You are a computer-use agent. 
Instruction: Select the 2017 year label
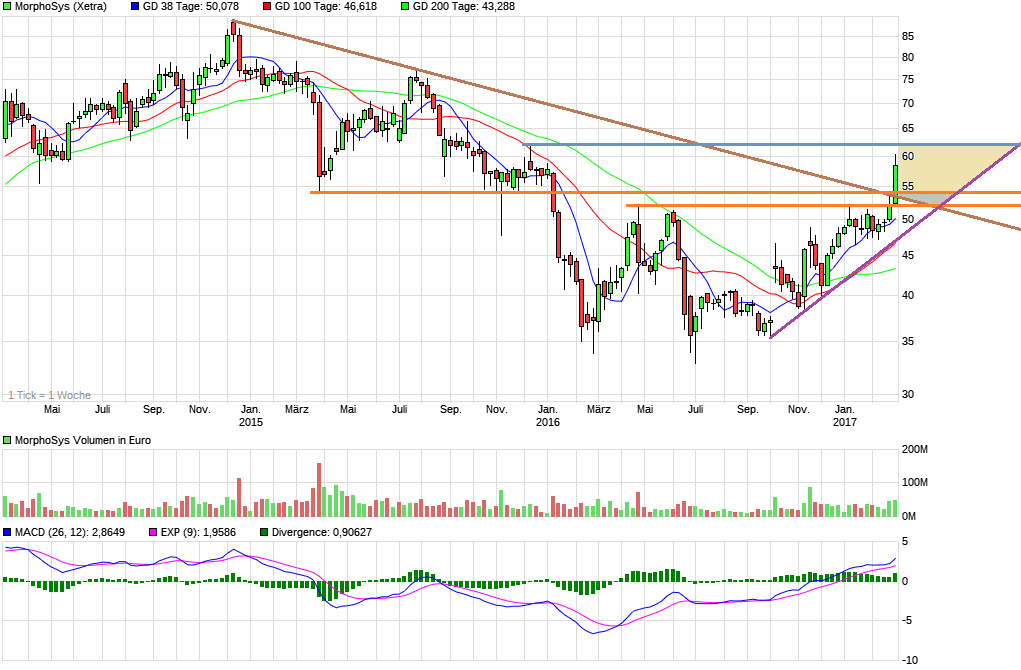(x=847, y=423)
